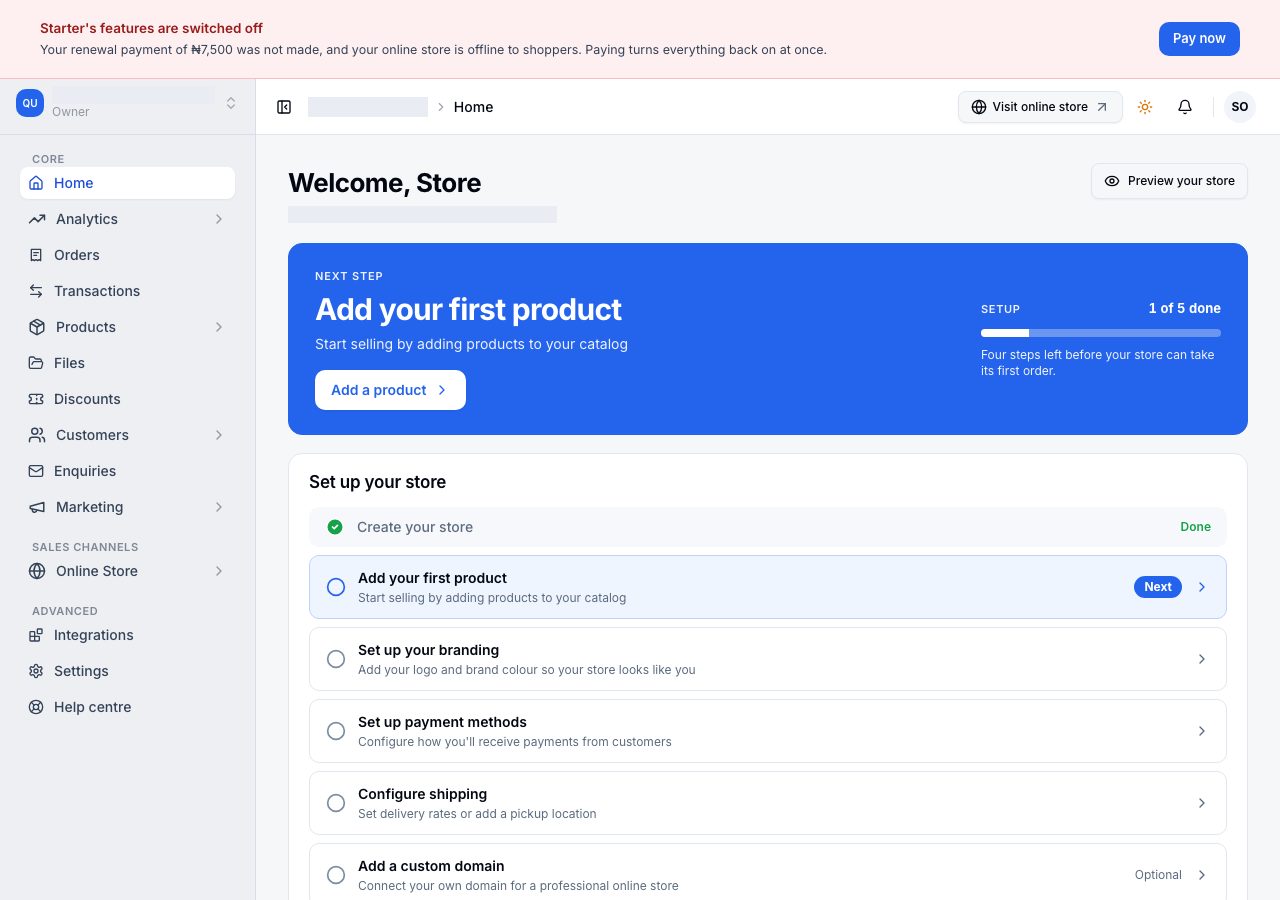Click the Orders sidebar icon
The image size is (1280, 900).
tap(36, 255)
